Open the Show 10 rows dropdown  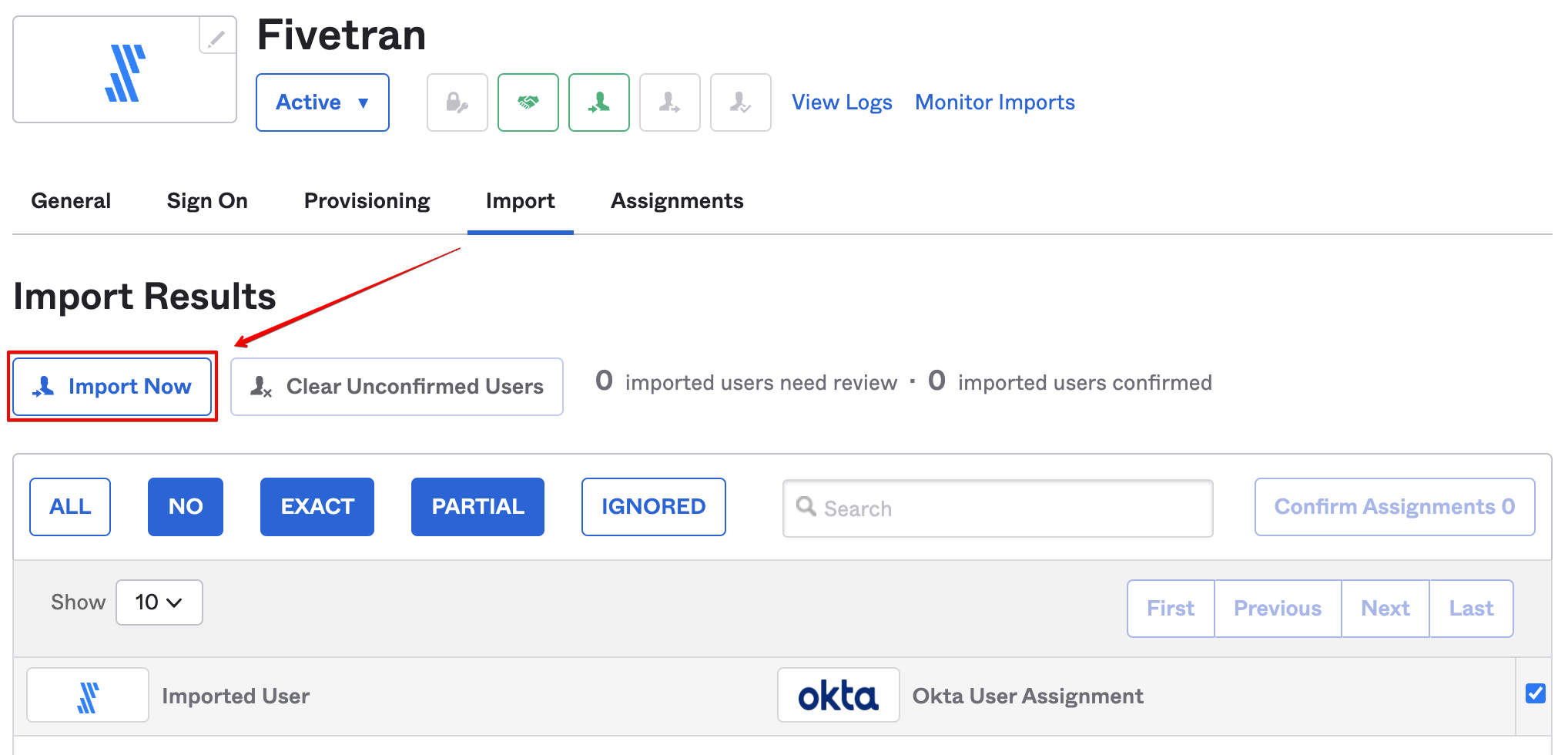click(159, 602)
